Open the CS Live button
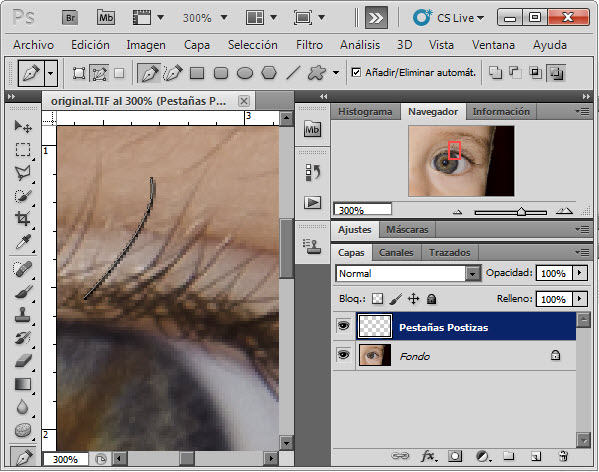599x472 pixels. pyautogui.click(x=448, y=18)
